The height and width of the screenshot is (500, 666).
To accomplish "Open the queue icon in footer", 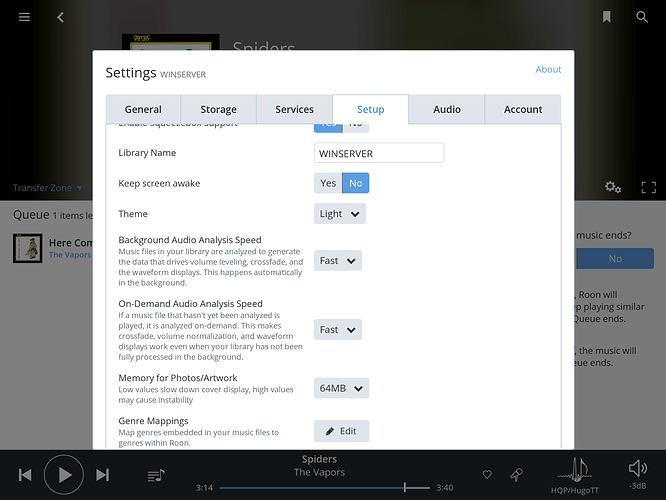I will (156, 475).
